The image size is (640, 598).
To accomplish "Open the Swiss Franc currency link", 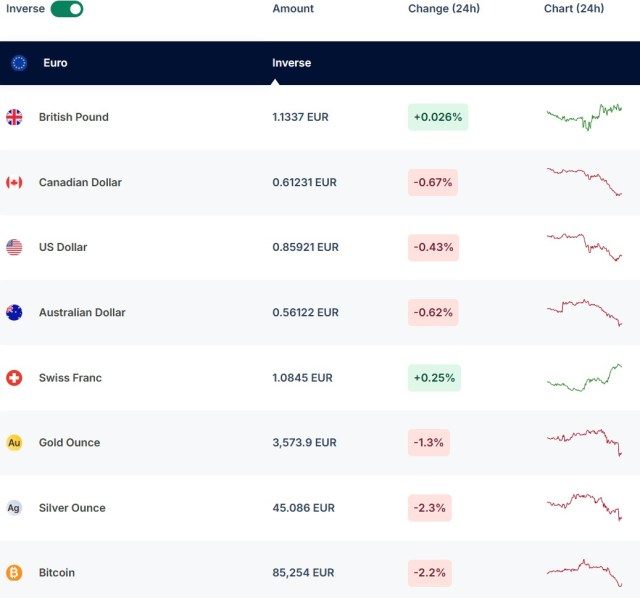I will [x=70, y=378].
